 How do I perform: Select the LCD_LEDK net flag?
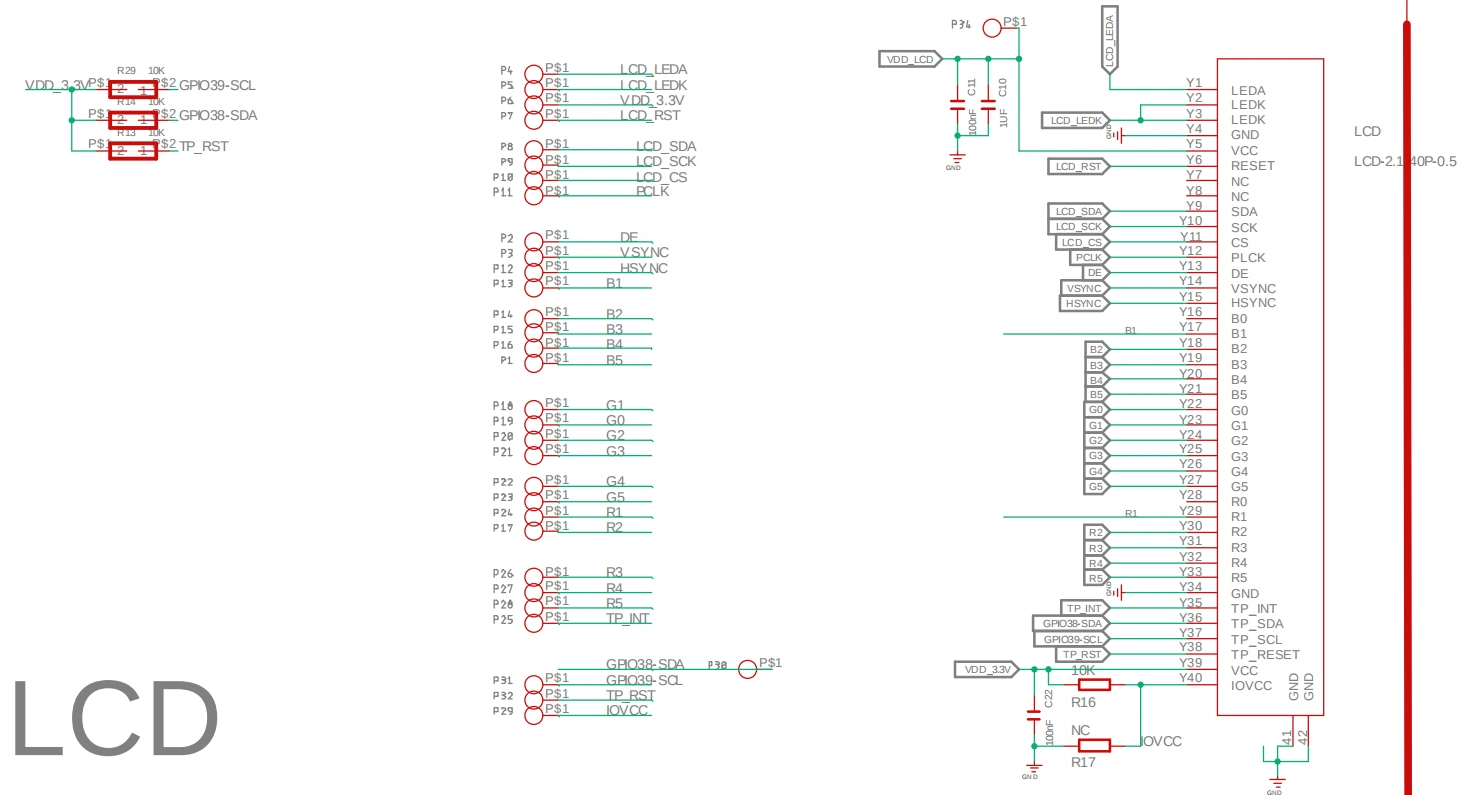click(x=1078, y=121)
